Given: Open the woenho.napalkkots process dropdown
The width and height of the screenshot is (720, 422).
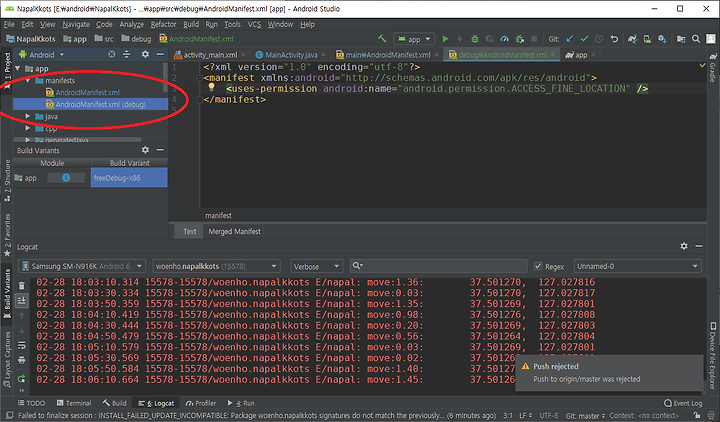Looking at the screenshot, I should tap(216, 266).
